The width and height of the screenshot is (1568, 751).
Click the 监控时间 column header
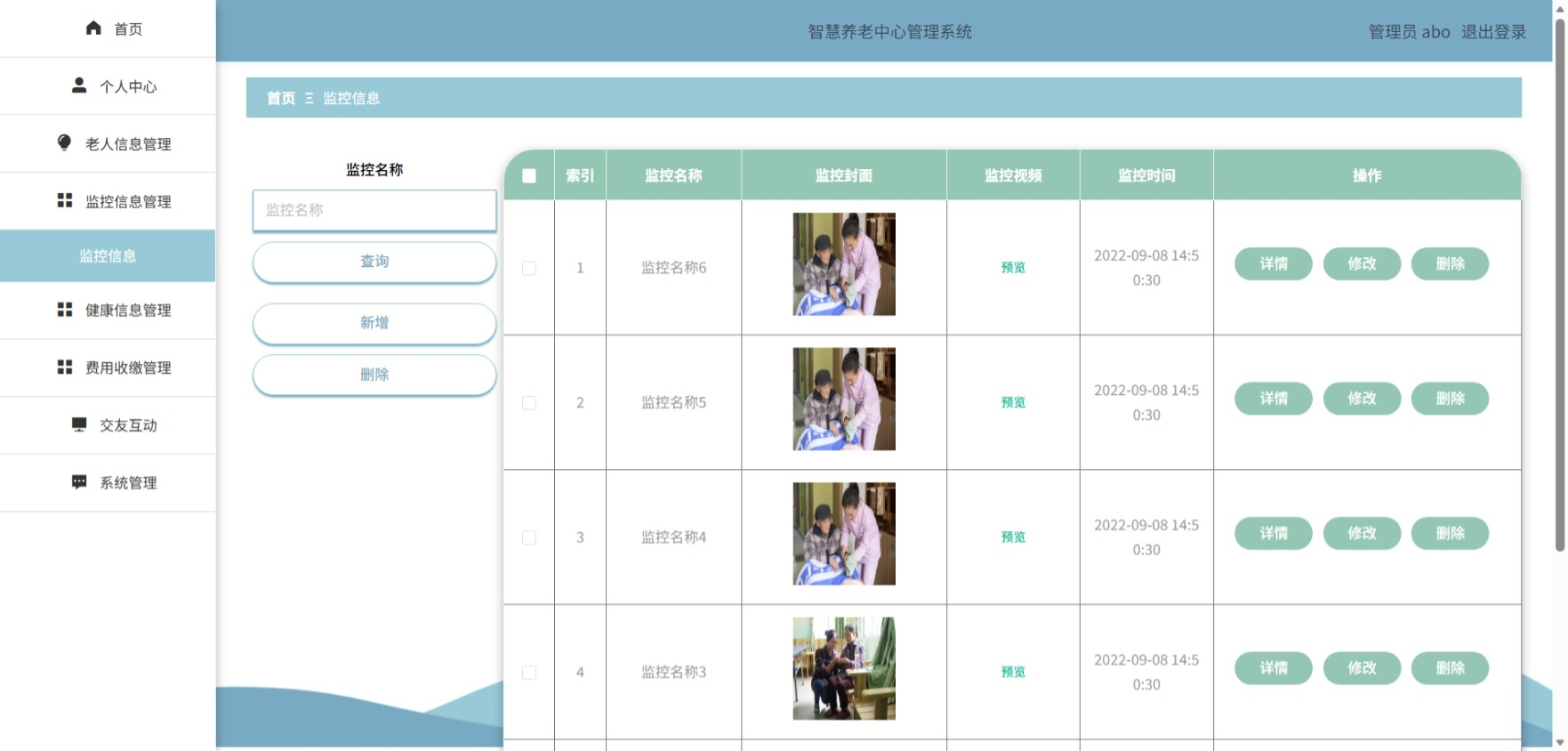coord(1146,175)
